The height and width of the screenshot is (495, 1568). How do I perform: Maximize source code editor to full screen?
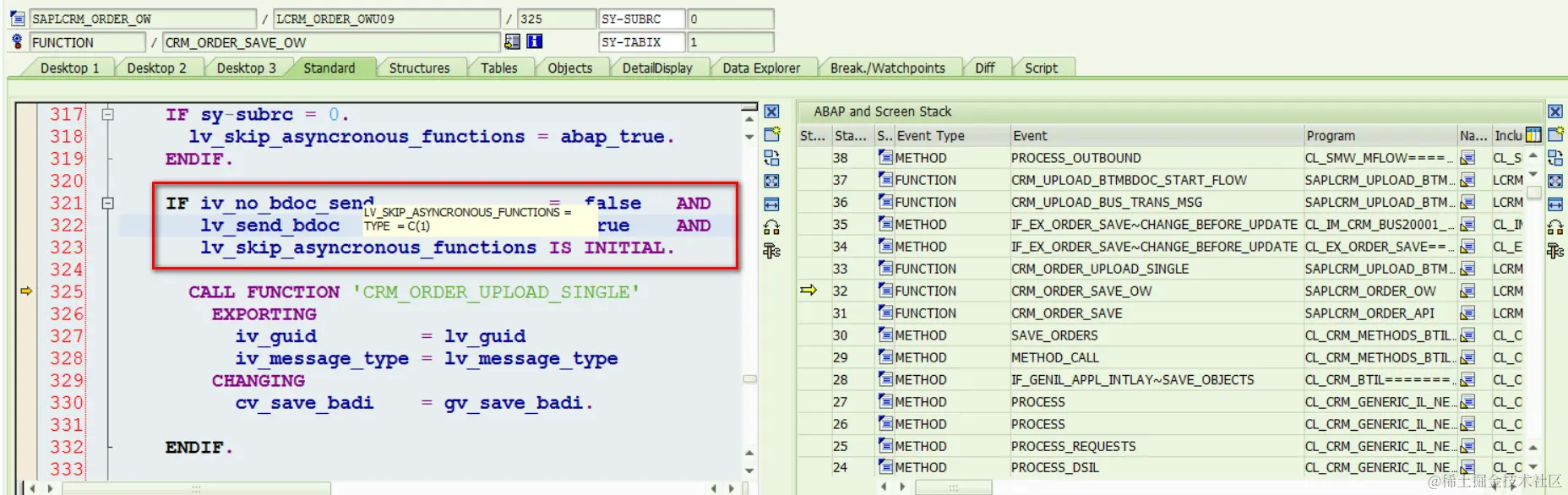click(x=771, y=181)
